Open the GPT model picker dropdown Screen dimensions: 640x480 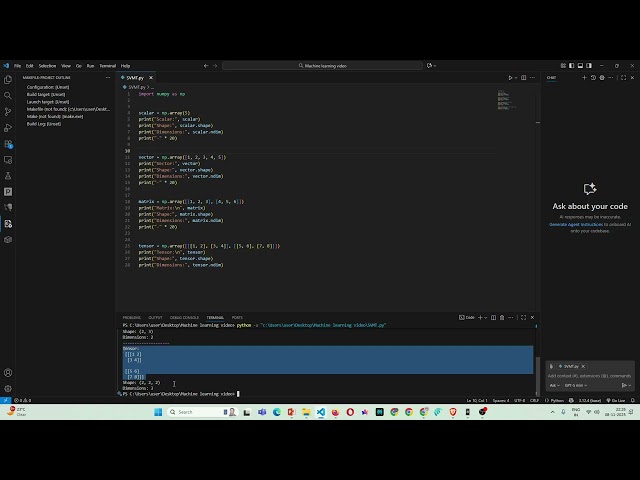tap(576, 385)
